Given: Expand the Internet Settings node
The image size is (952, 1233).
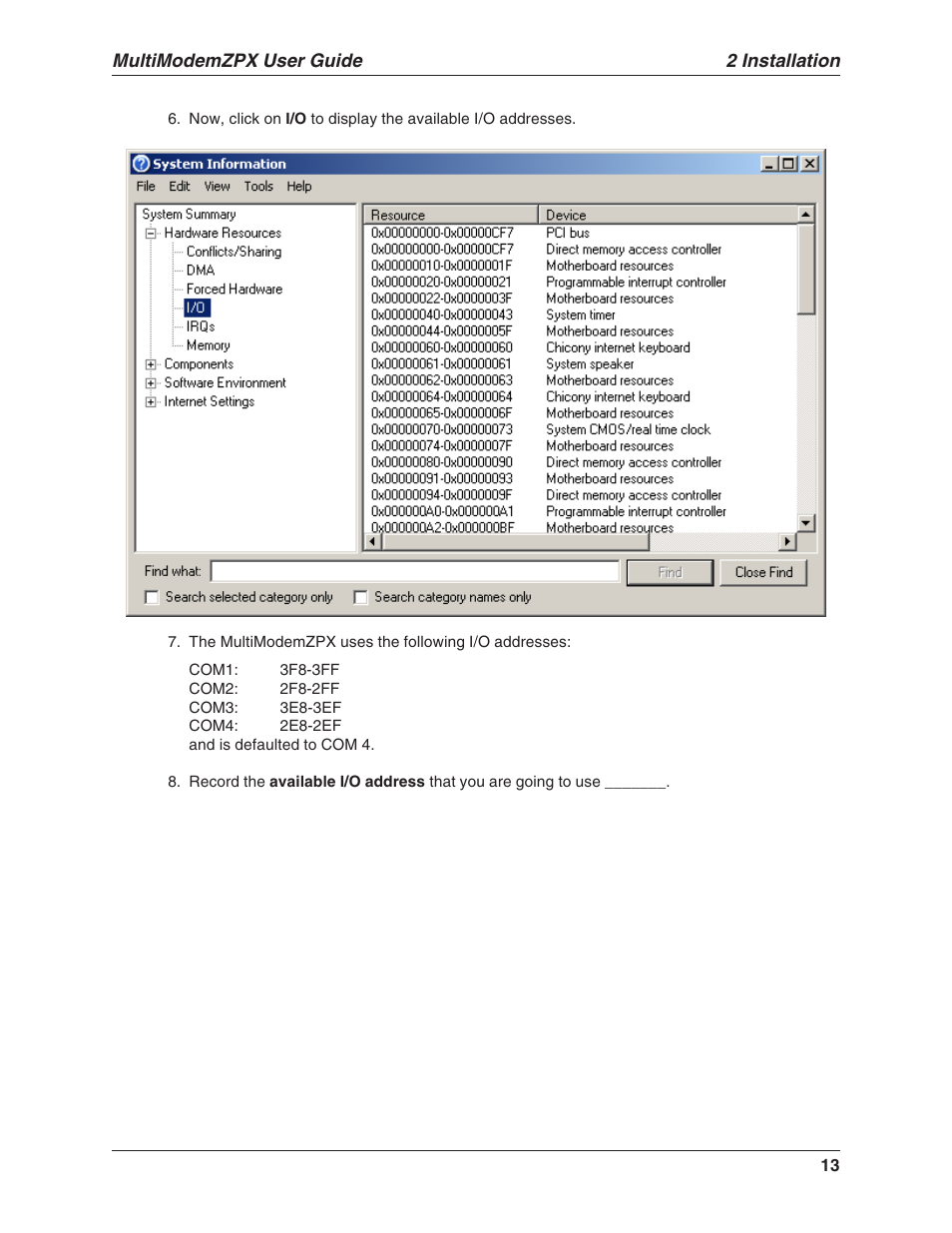Looking at the screenshot, I should pos(151,402).
